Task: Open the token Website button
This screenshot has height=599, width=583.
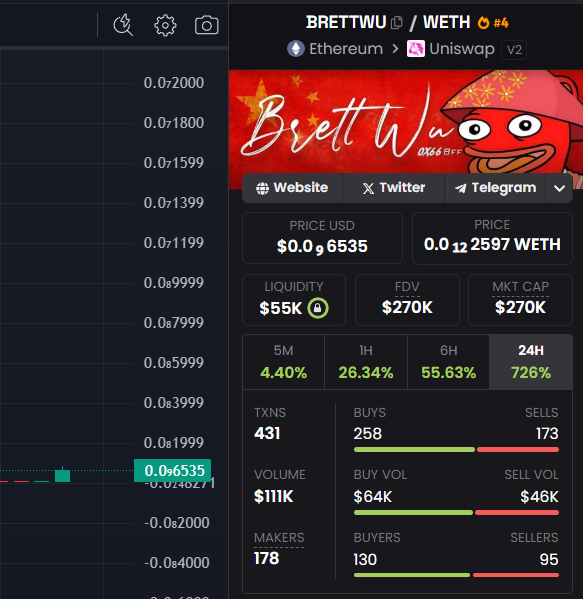Action: pyautogui.click(x=292, y=188)
